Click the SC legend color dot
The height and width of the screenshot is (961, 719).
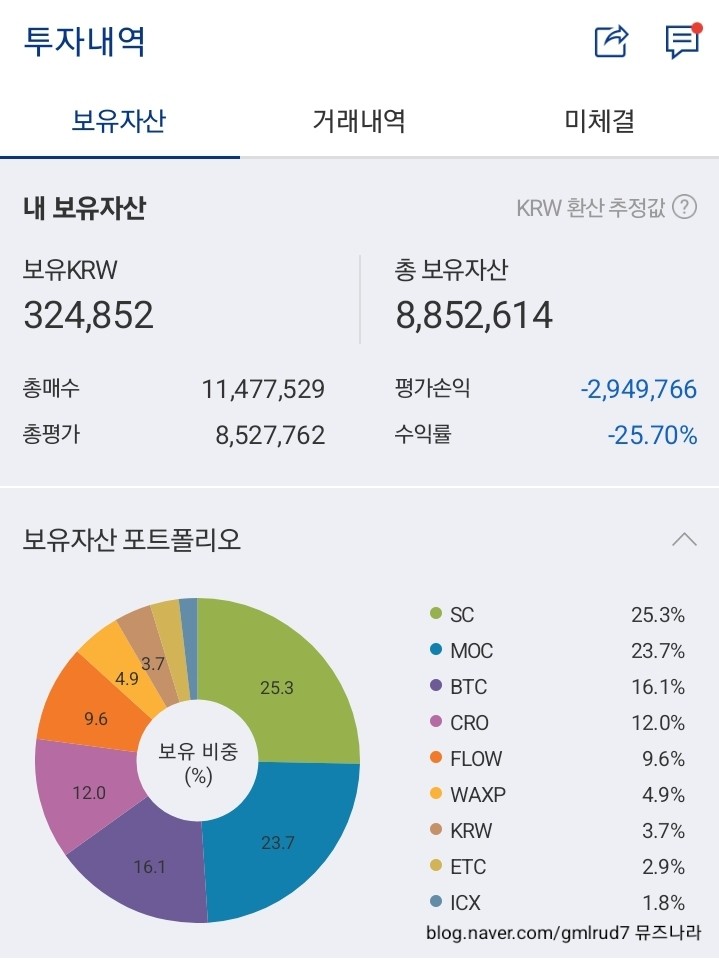(435, 614)
